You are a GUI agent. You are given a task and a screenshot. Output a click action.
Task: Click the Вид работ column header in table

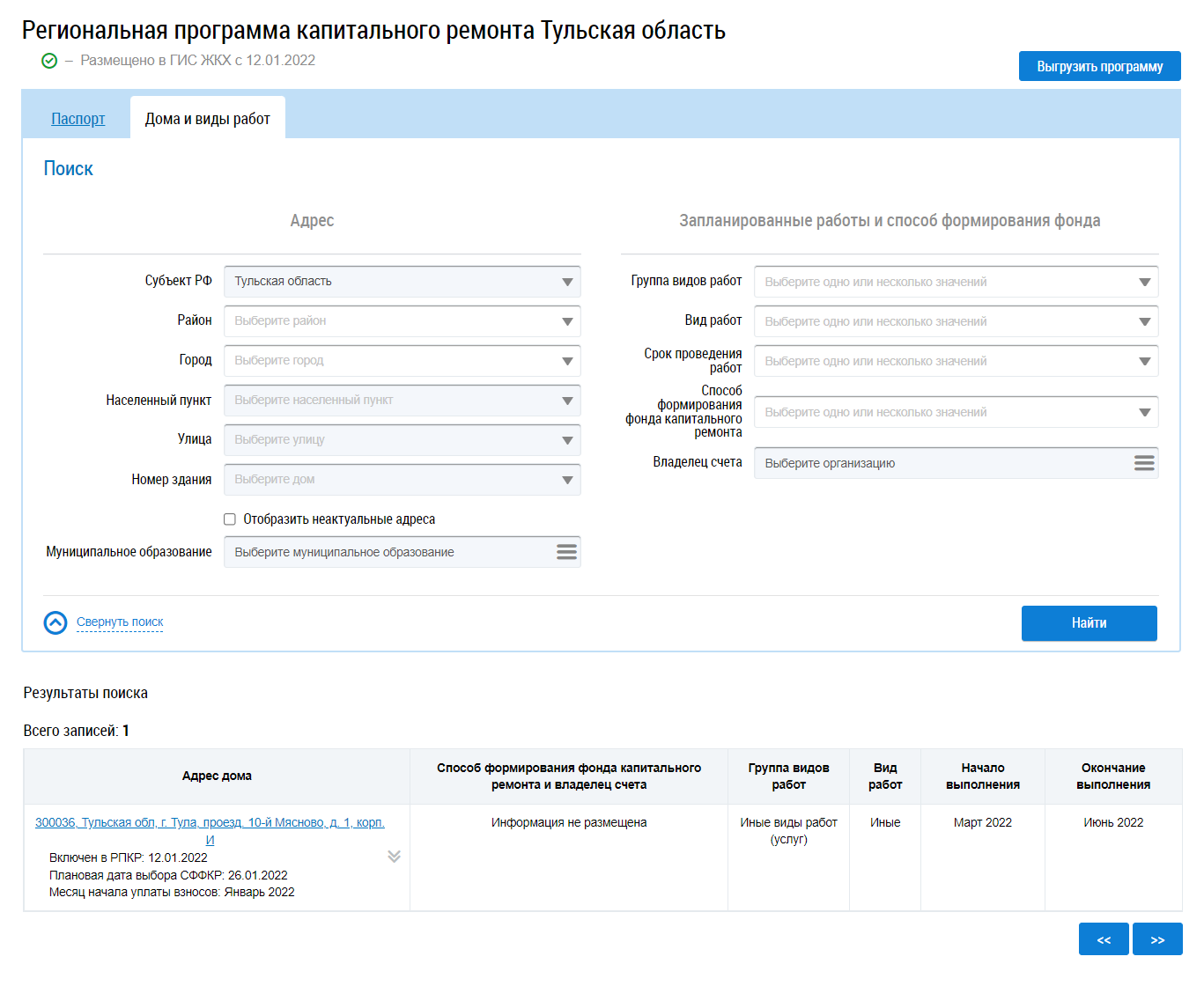click(x=885, y=776)
